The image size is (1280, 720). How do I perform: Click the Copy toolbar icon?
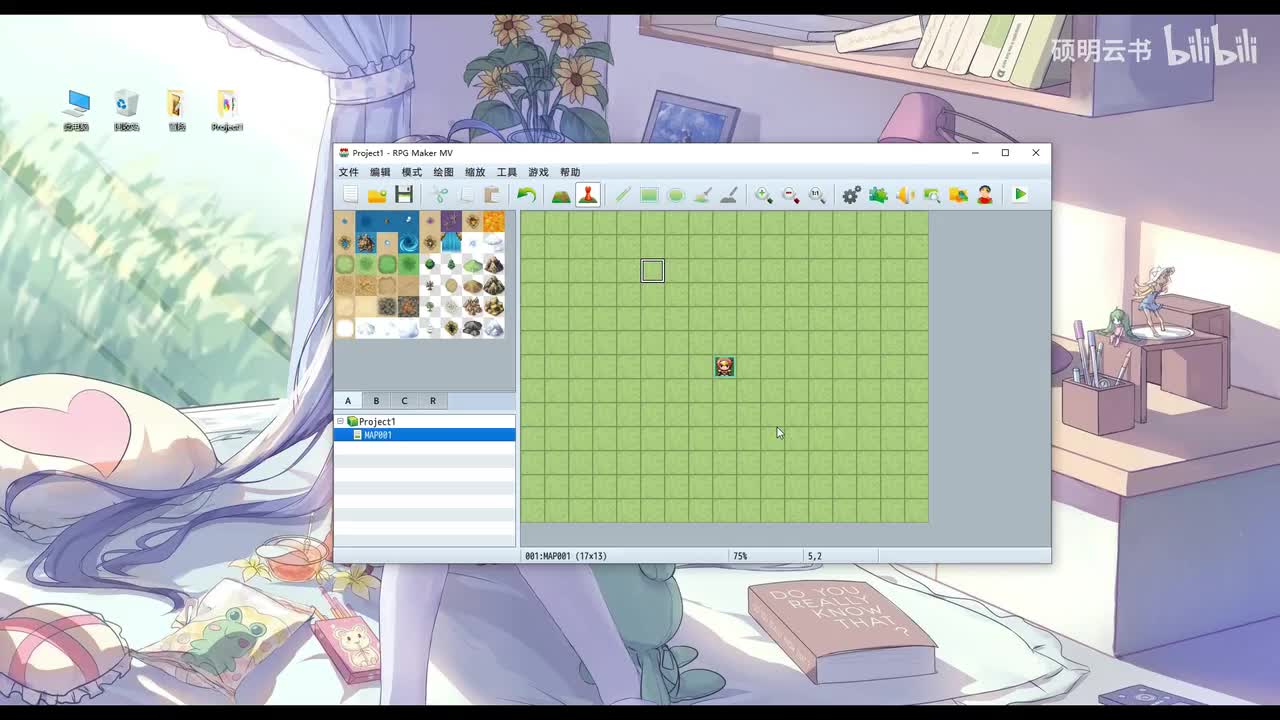(x=466, y=195)
